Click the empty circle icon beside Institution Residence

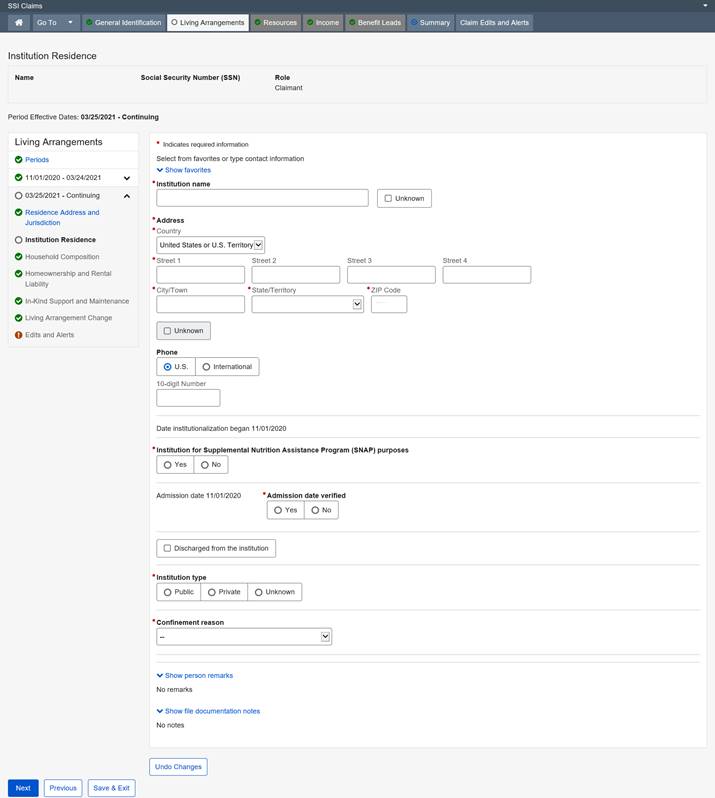point(18,240)
